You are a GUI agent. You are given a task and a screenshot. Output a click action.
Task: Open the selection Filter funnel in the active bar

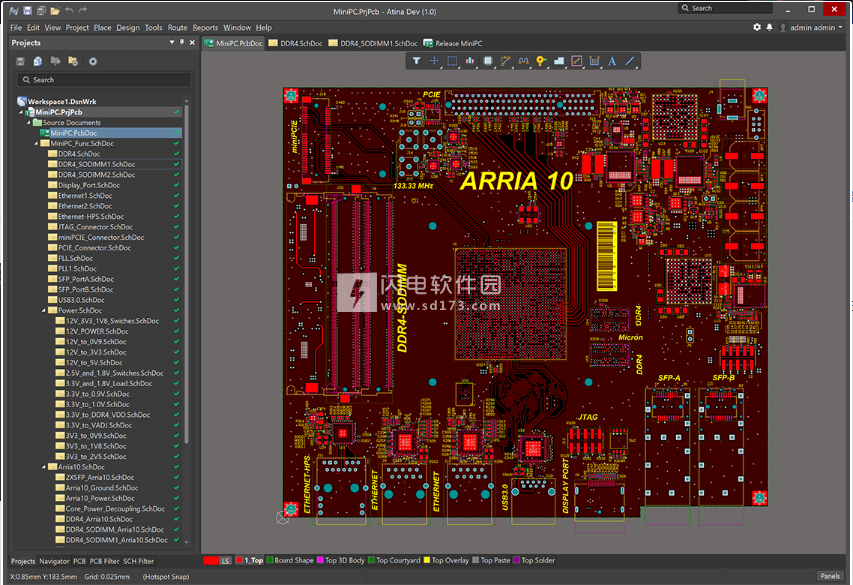tap(416, 61)
